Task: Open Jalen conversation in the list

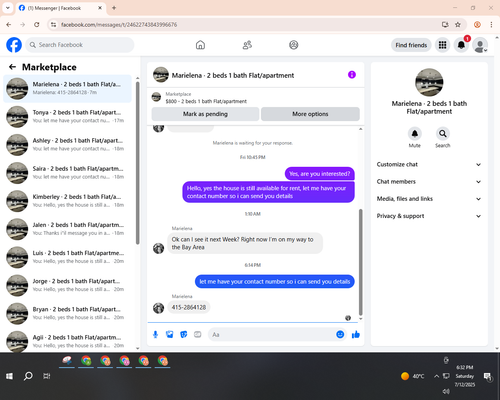Action: (67, 229)
